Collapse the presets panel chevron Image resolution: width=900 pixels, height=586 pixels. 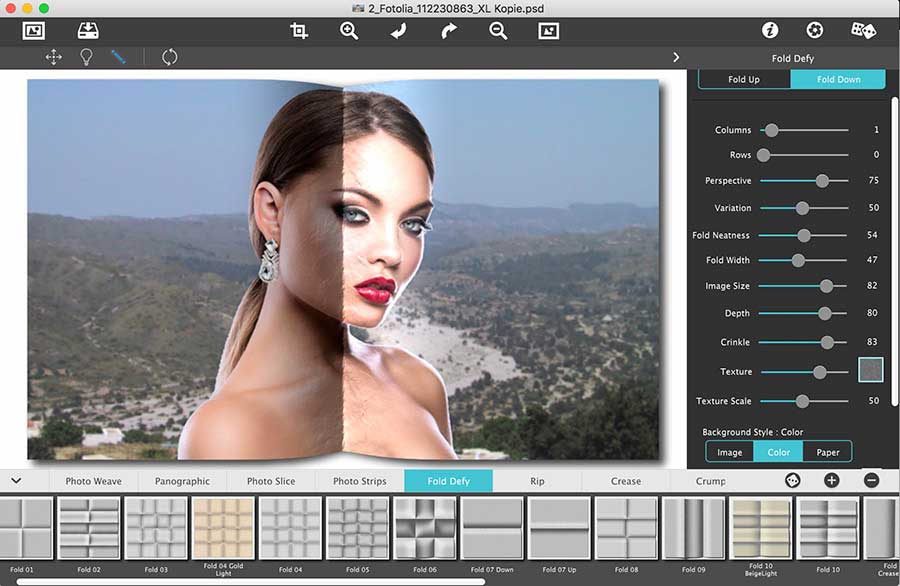(16, 481)
